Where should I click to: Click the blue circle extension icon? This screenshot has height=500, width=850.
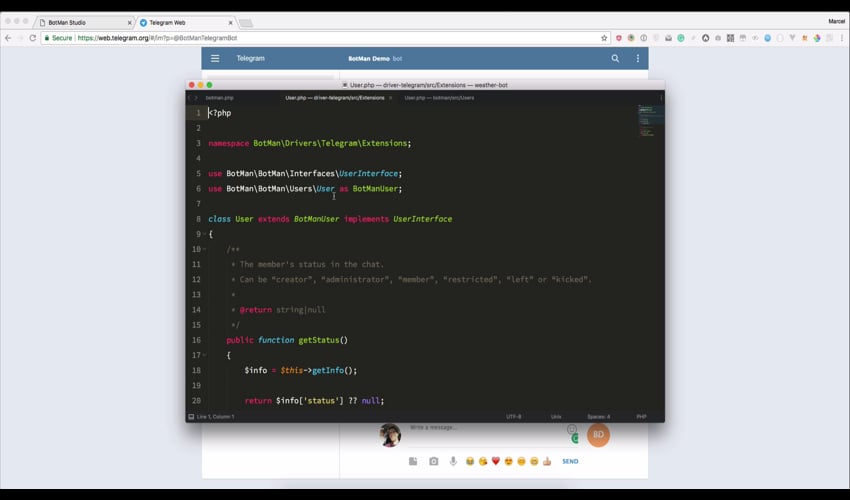tap(768, 38)
